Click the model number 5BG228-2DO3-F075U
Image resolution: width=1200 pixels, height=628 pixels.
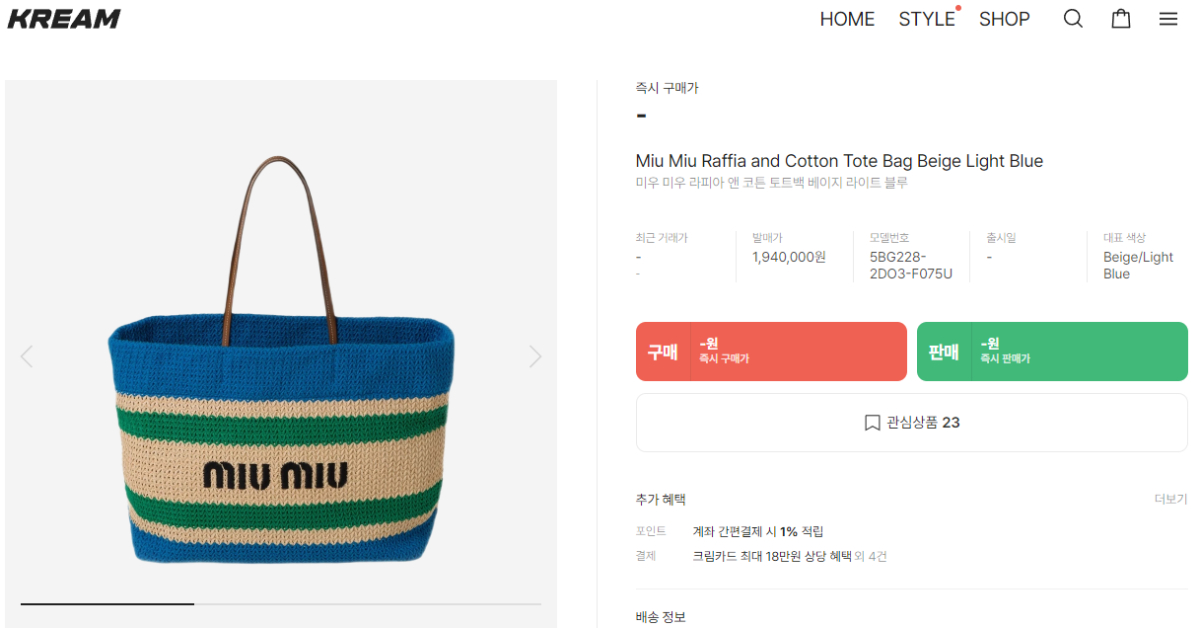(910, 265)
